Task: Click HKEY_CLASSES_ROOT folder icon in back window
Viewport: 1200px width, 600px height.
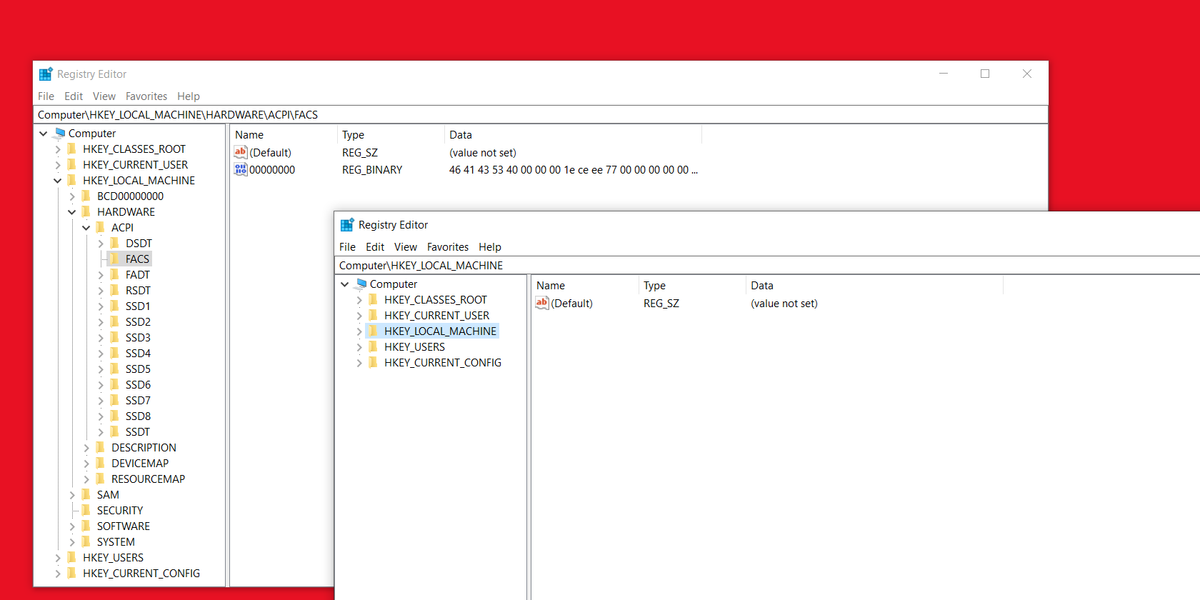Action: pos(72,149)
